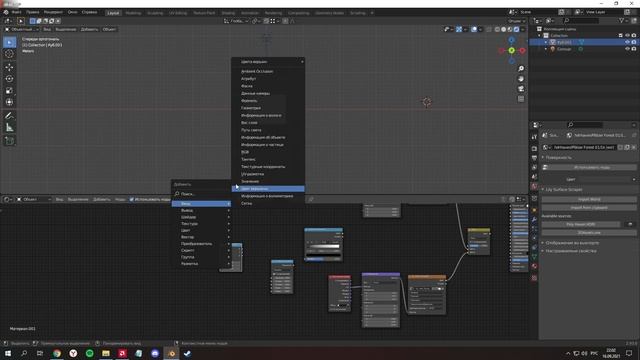
Task: Switch to the Layout workspace tab
Action: 113,13
